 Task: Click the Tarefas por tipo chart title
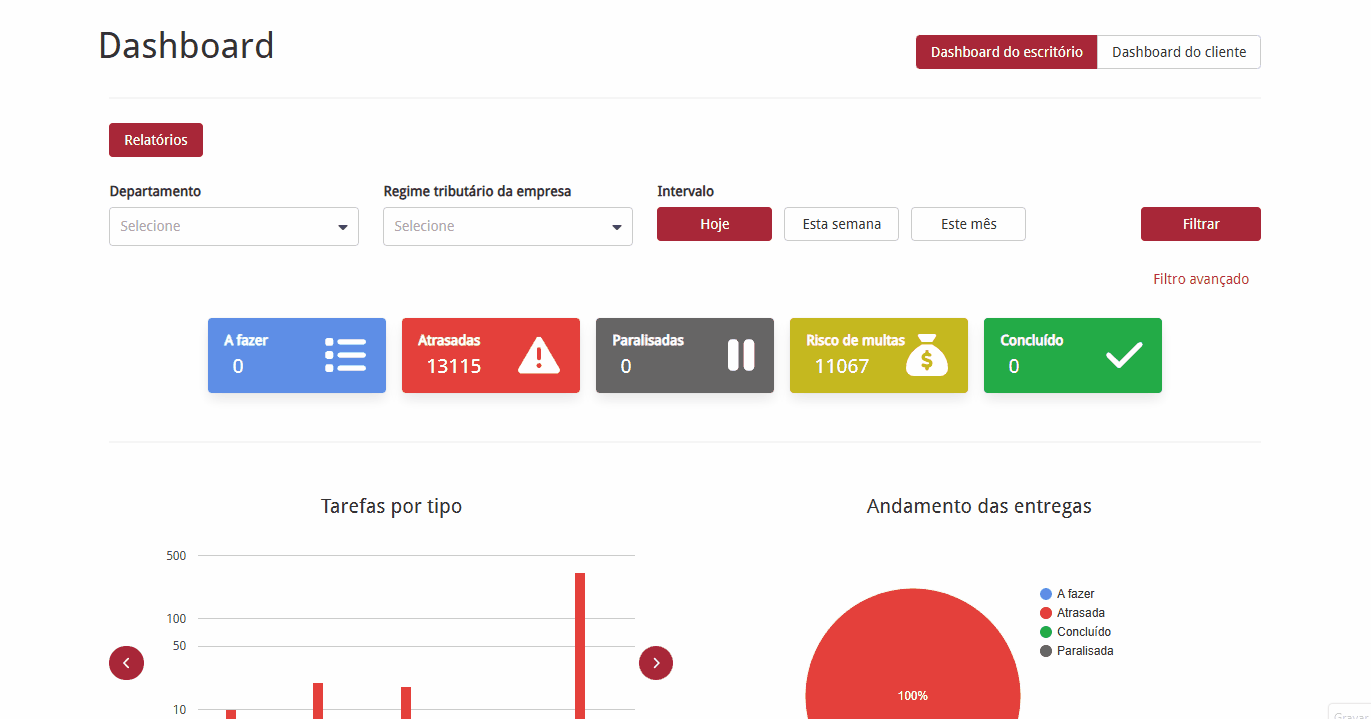click(391, 506)
